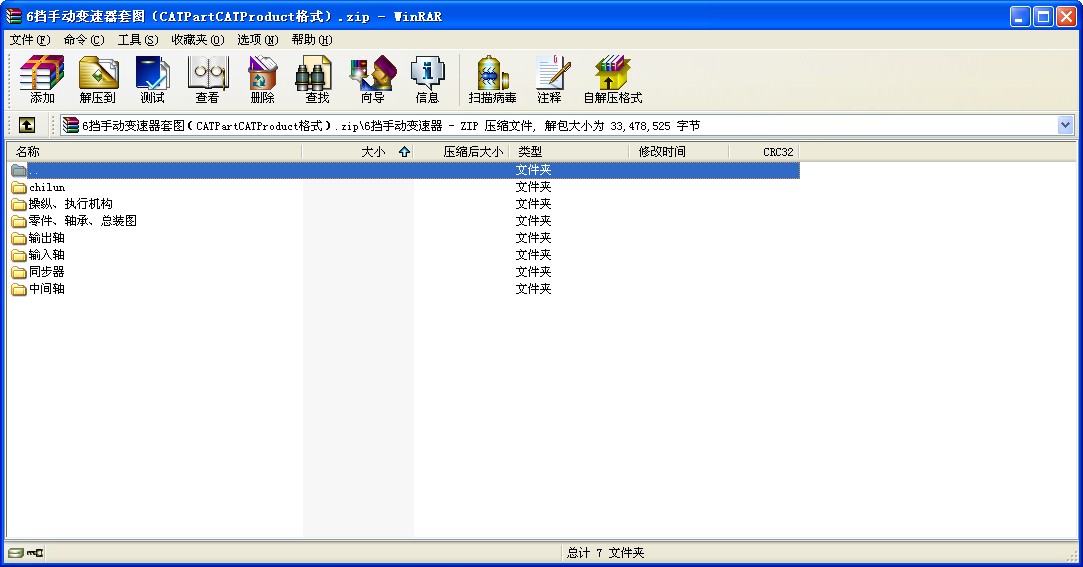This screenshot has height=567, width=1083.
Task: Expand the address path dropdown
Action: 1065,125
